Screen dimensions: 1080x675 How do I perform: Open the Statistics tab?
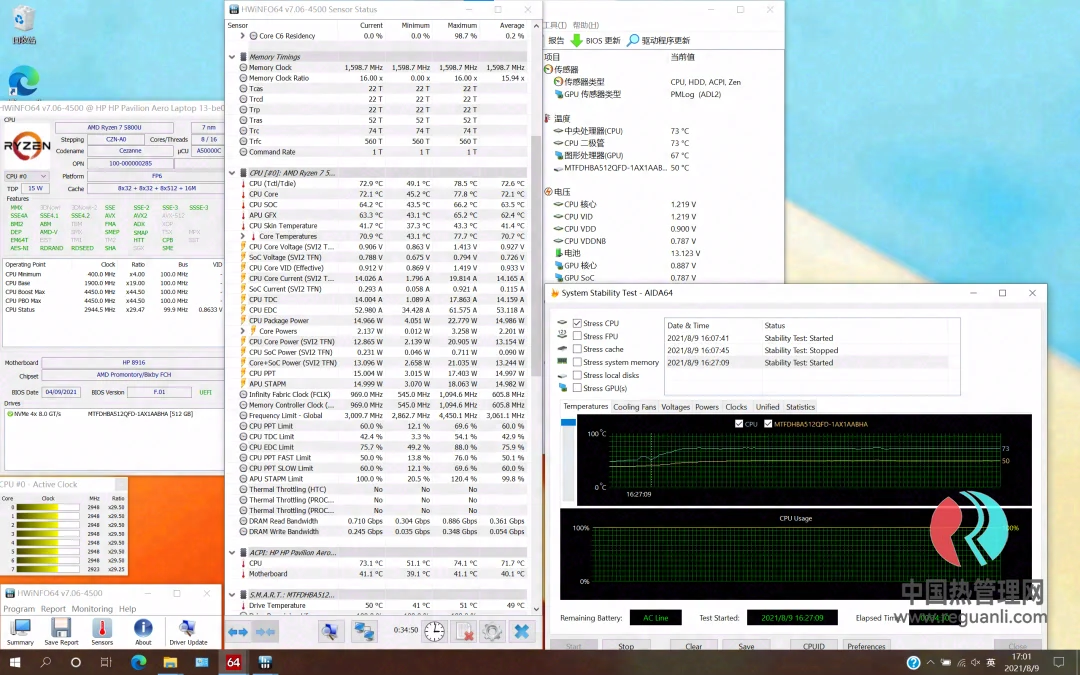800,407
